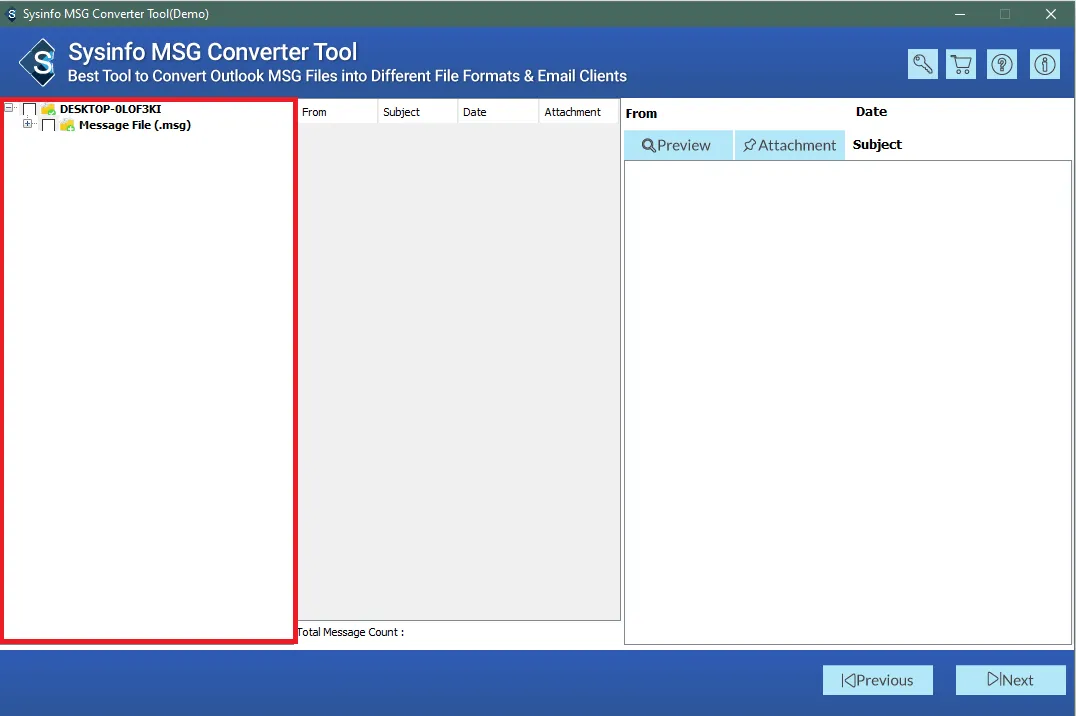This screenshot has width=1076, height=716.
Task: Click the Message File folder icon
Action: click(x=67, y=125)
